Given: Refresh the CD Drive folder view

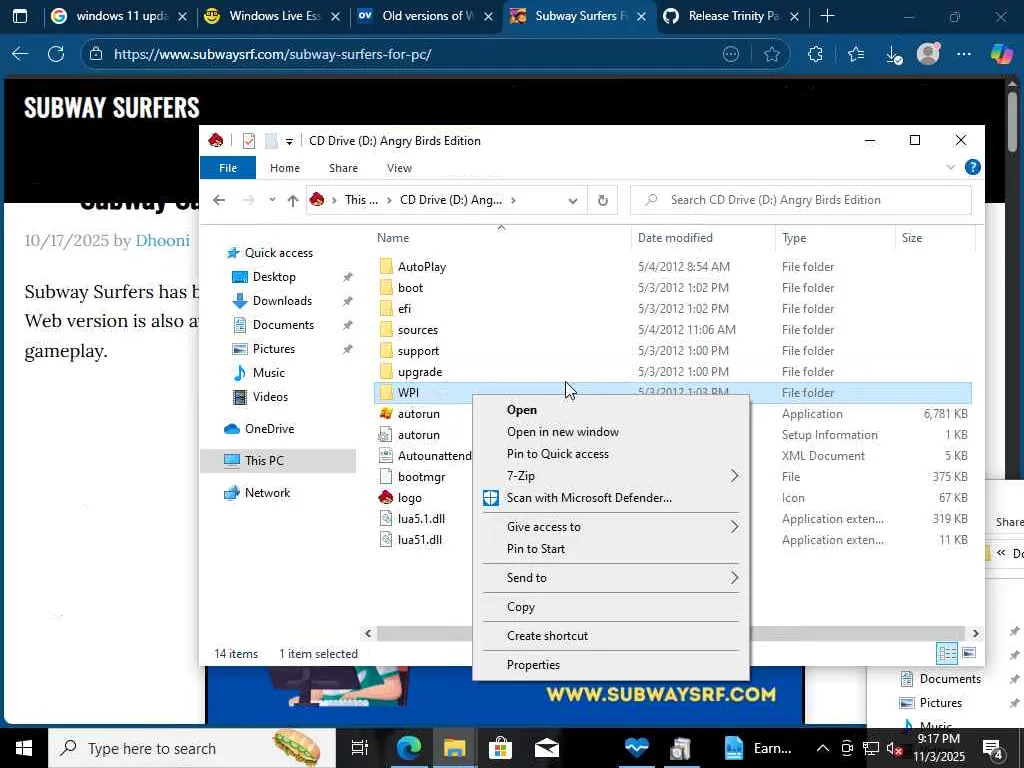Looking at the screenshot, I should coord(603,200).
